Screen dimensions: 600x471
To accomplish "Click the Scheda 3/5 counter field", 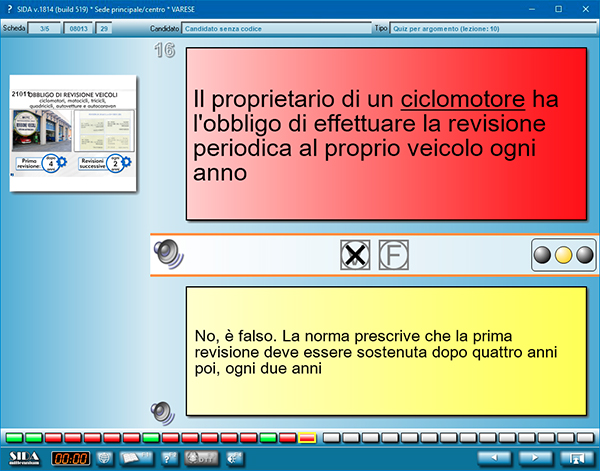I will [46, 30].
